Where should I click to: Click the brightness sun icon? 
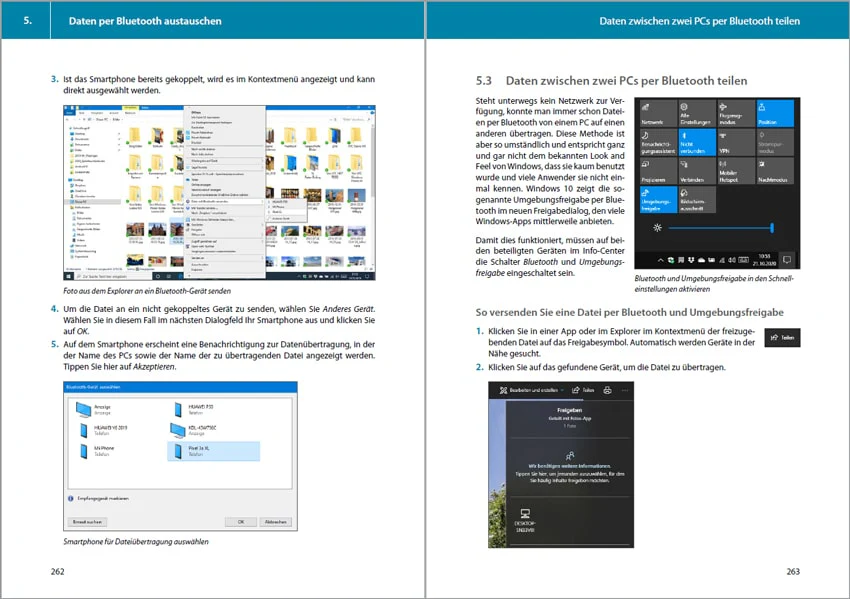point(657,228)
